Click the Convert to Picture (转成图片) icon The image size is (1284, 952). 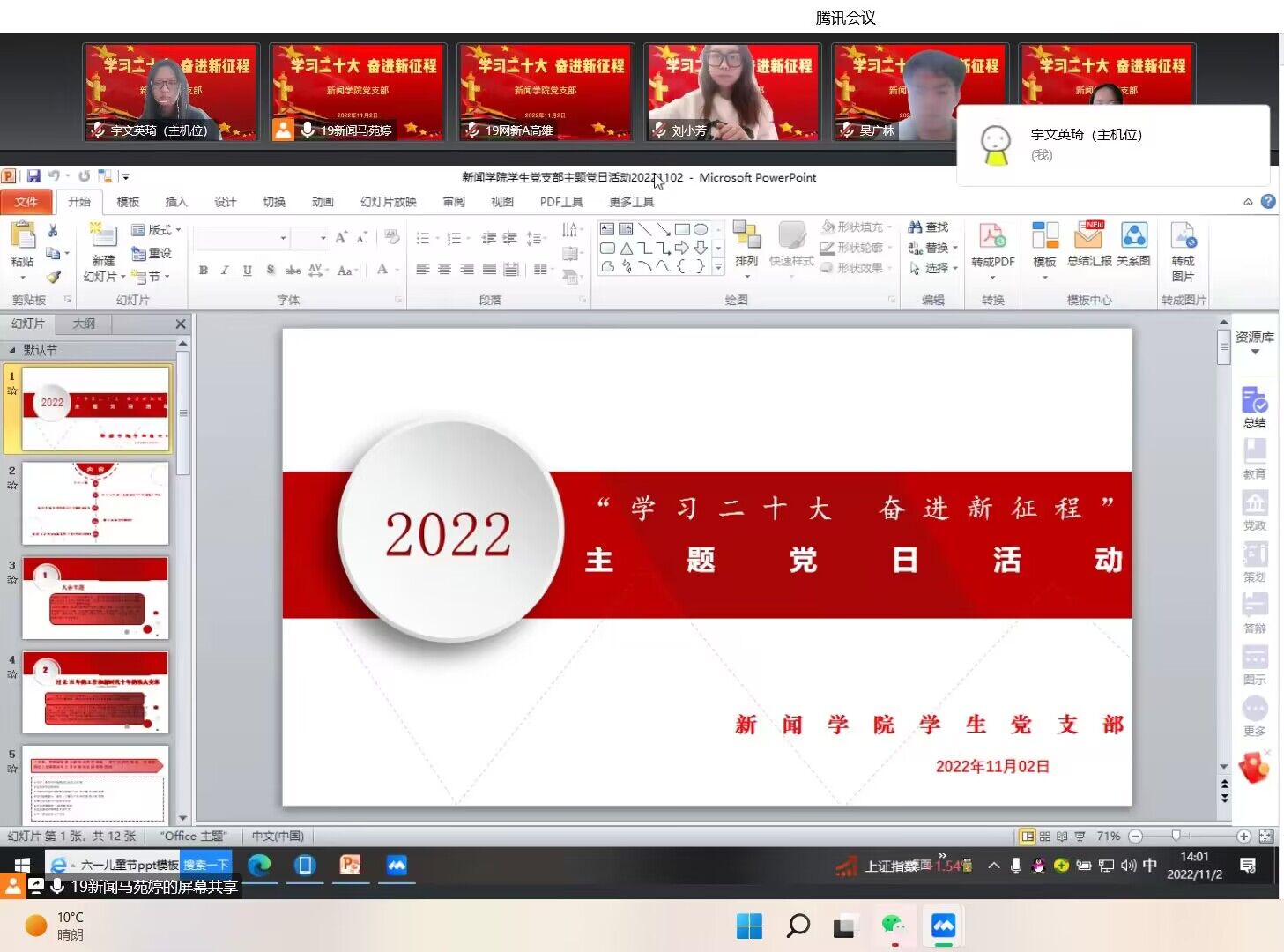tap(1183, 235)
